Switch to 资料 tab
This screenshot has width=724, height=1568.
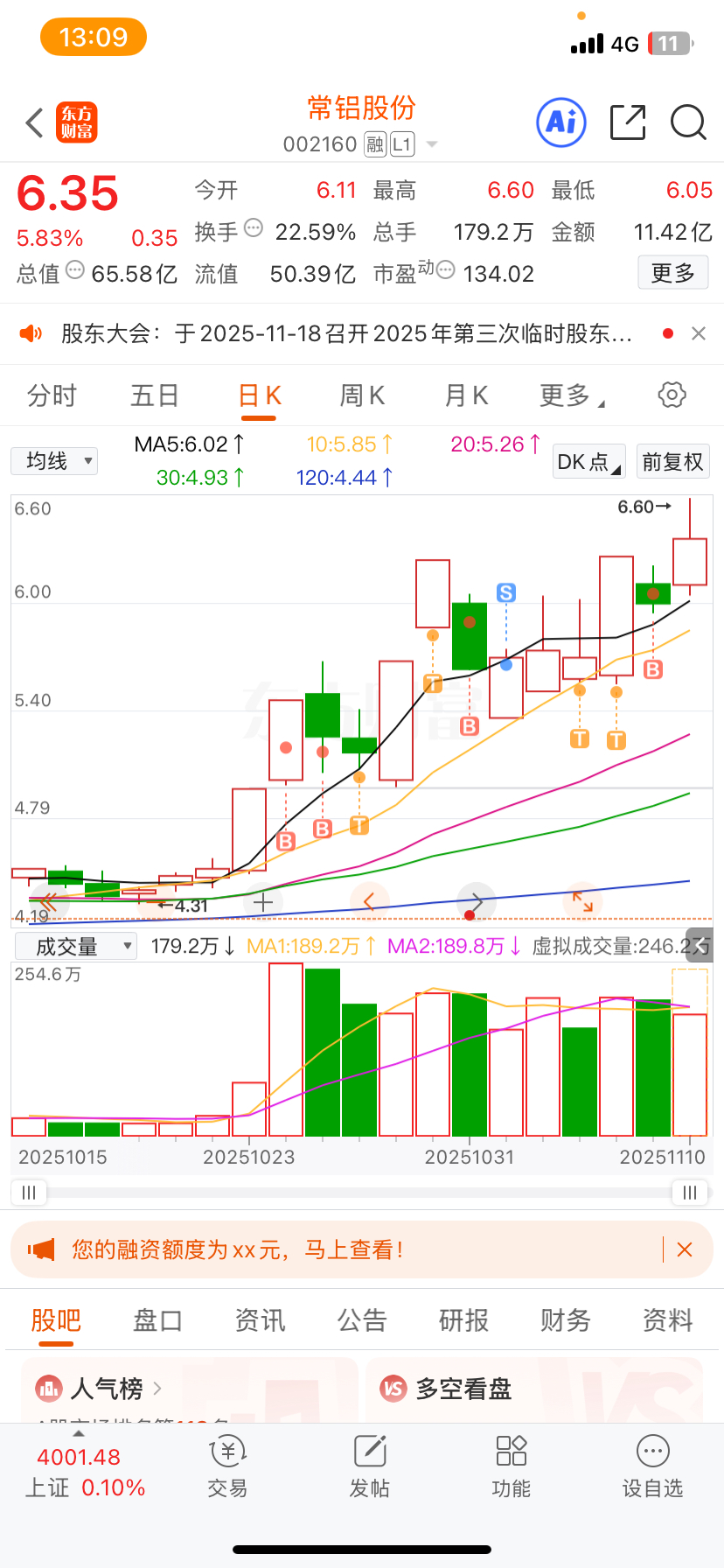tap(668, 1320)
